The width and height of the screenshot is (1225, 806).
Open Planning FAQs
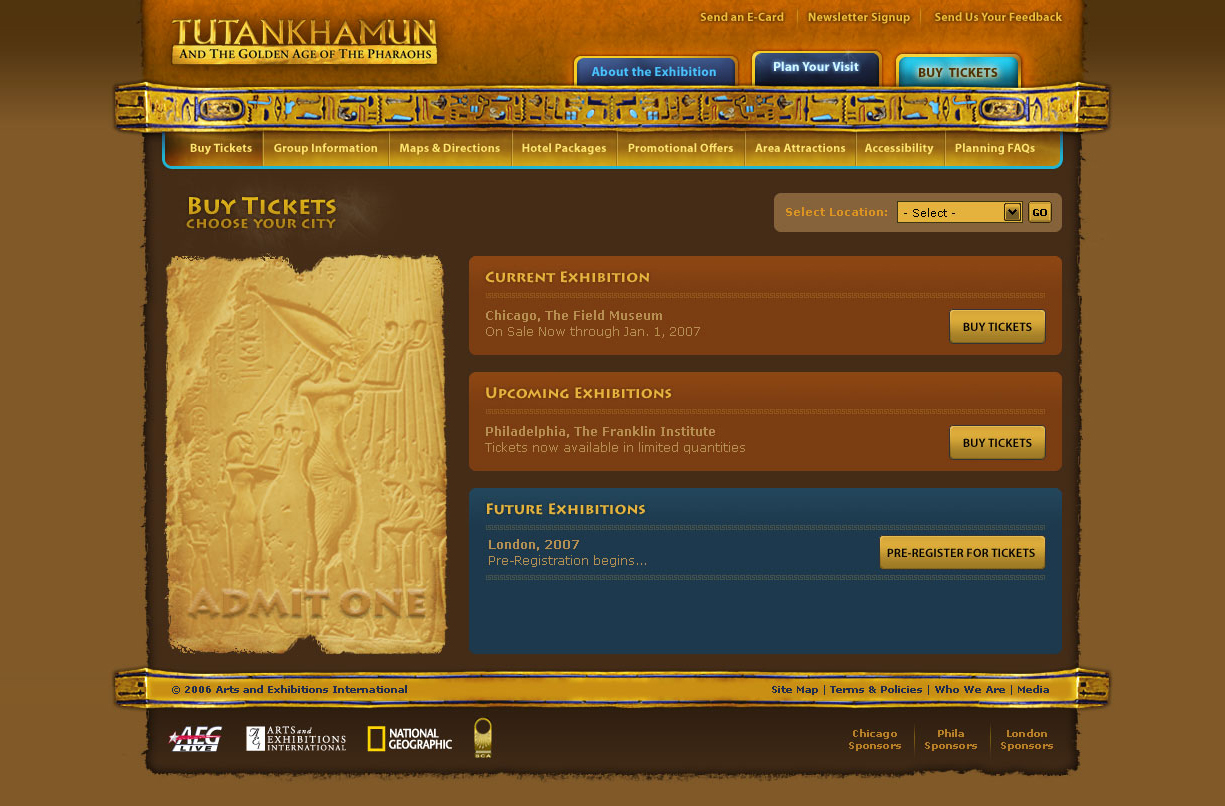[x=995, y=148]
